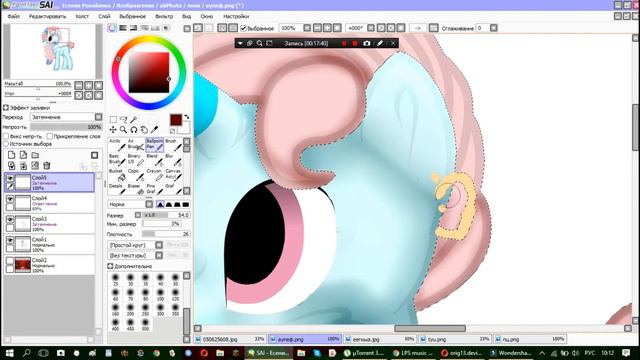Toggle the Выбранное checkbox in toolbar

click(244, 28)
